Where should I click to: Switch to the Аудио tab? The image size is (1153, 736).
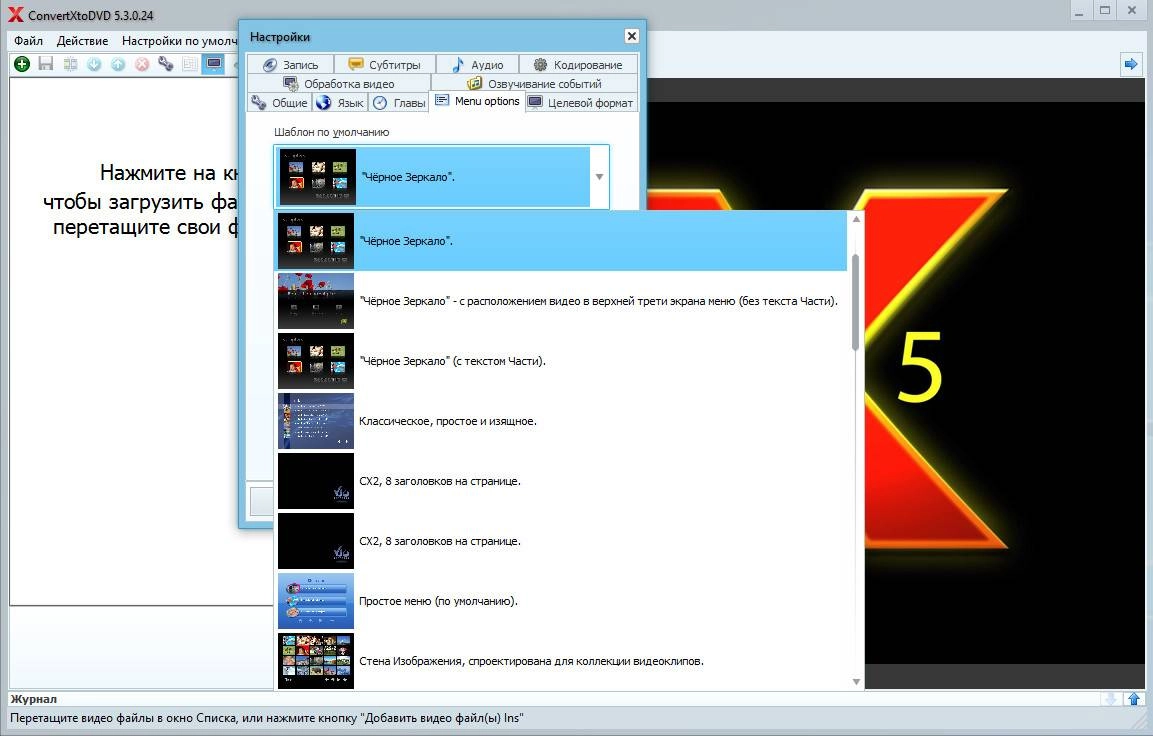(477, 65)
